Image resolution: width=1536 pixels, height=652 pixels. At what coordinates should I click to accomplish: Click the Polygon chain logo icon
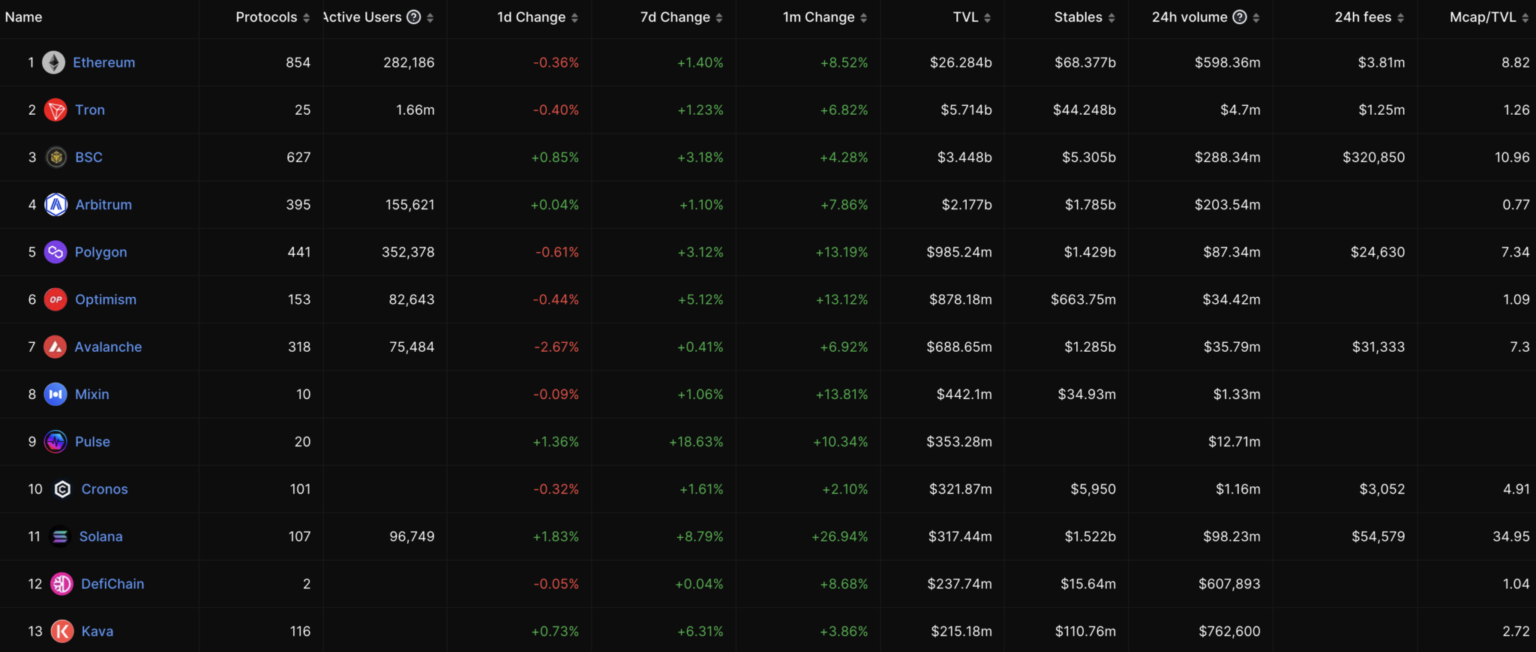[56, 252]
